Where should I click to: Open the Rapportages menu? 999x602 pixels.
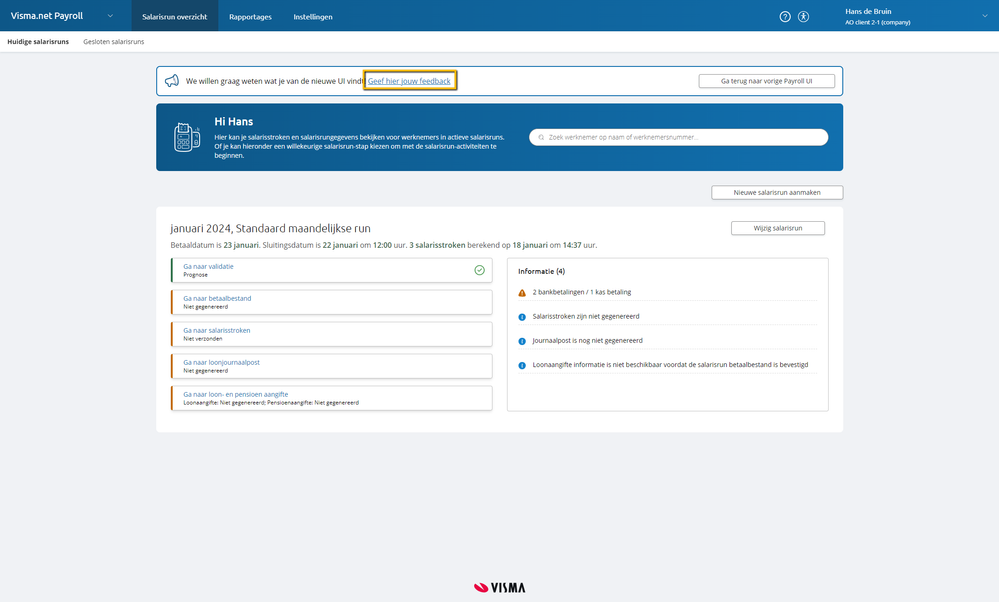[x=250, y=17]
